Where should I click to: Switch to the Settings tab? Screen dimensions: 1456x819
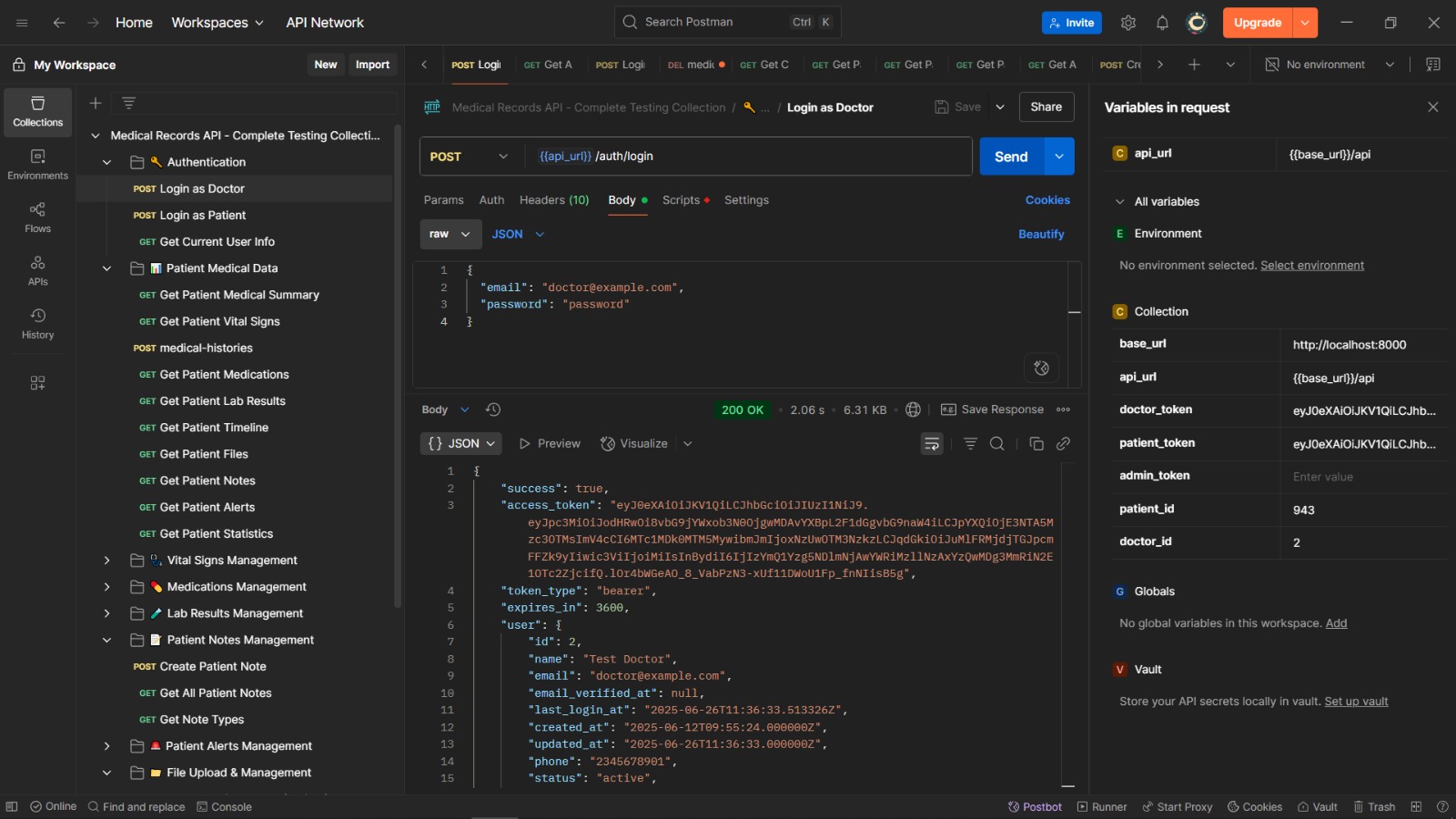tap(746, 200)
